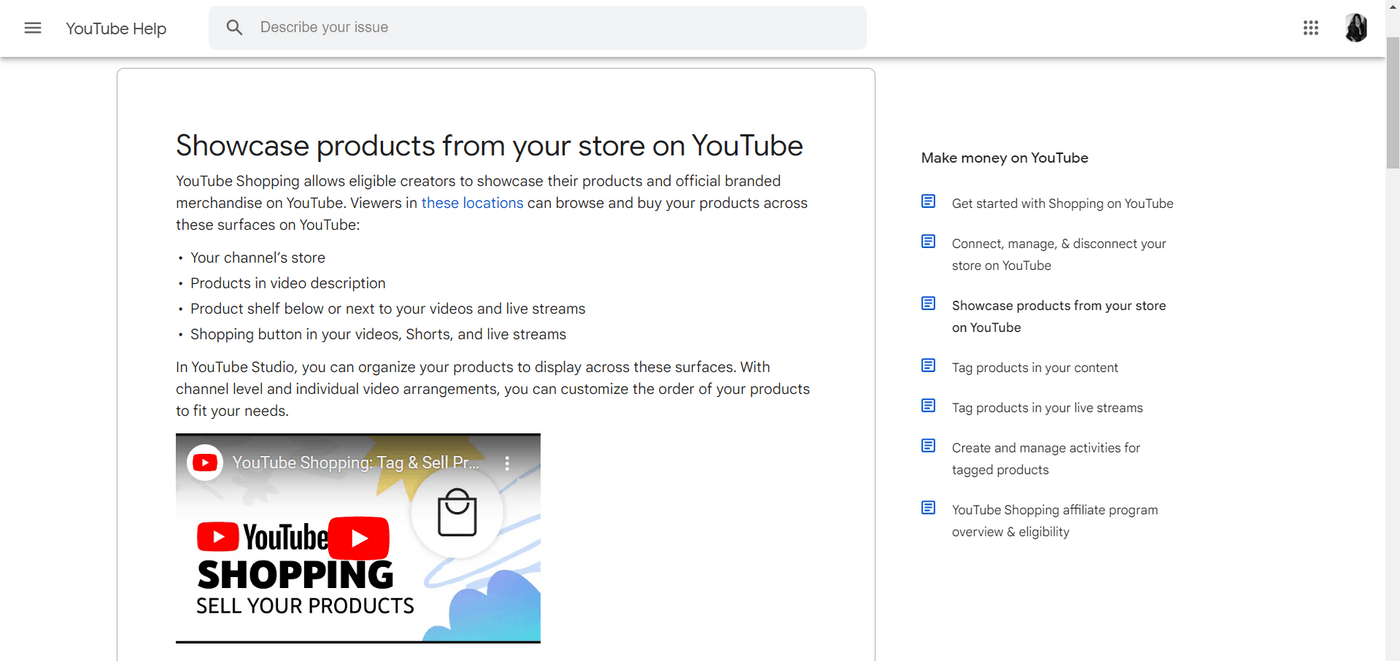The width and height of the screenshot is (1400, 661).
Task: Select 'Showcase products from your store on YouTube'
Action: [x=1058, y=316]
